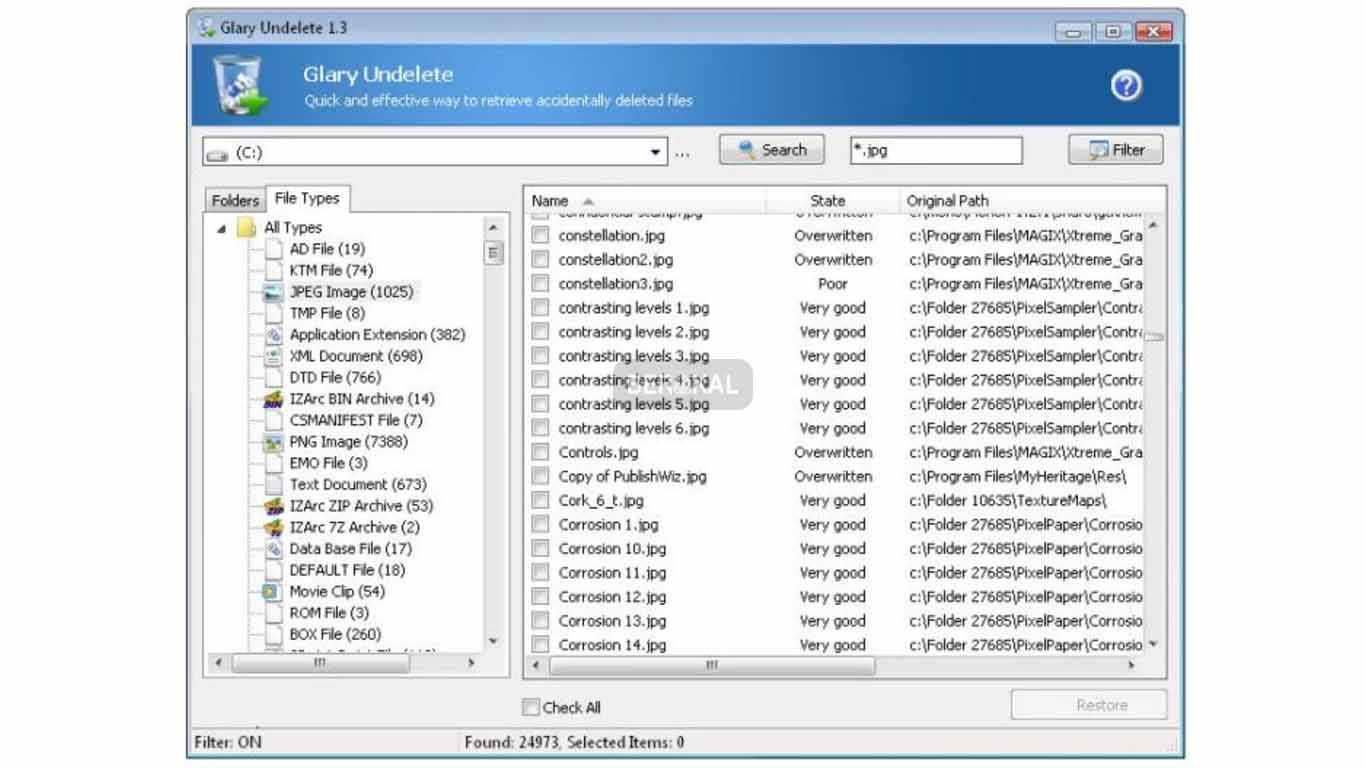The height and width of the screenshot is (768, 1366).
Task: Sort the list by the Name column
Action: pyautogui.click(x=645, y=200)
